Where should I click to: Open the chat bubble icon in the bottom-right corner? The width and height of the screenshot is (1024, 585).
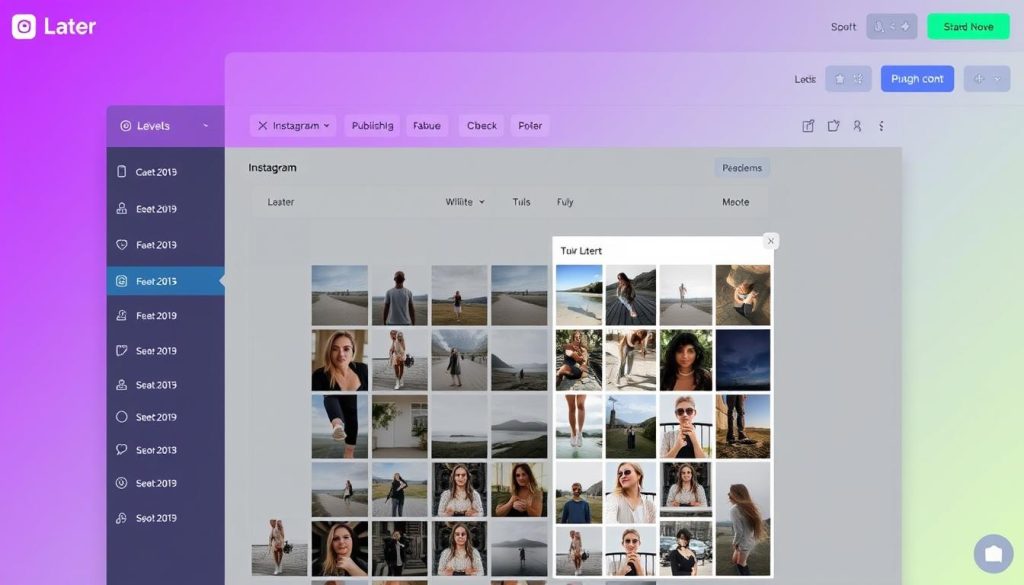click(x=993, y=553)
